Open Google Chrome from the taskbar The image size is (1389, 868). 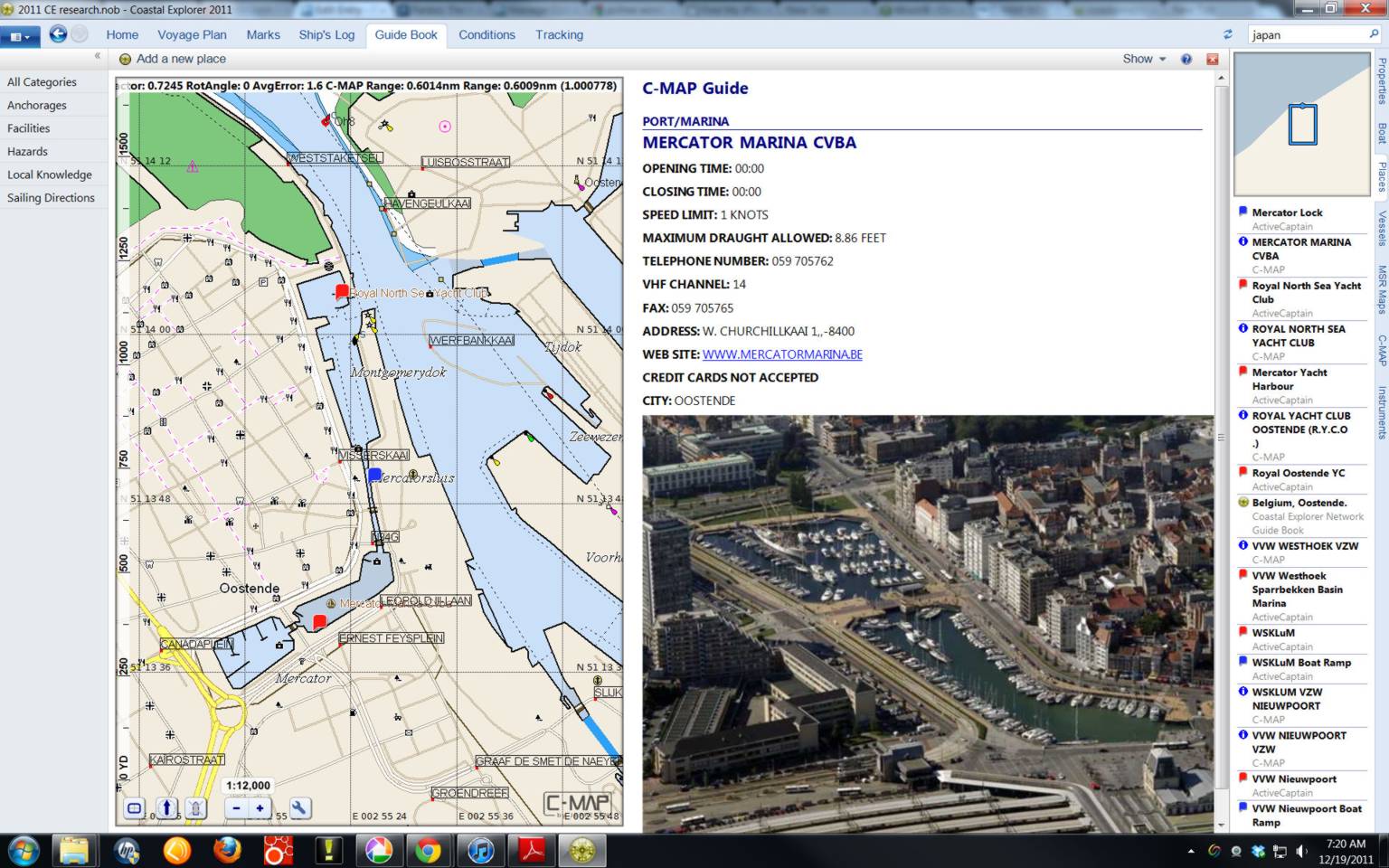[429, 850]
